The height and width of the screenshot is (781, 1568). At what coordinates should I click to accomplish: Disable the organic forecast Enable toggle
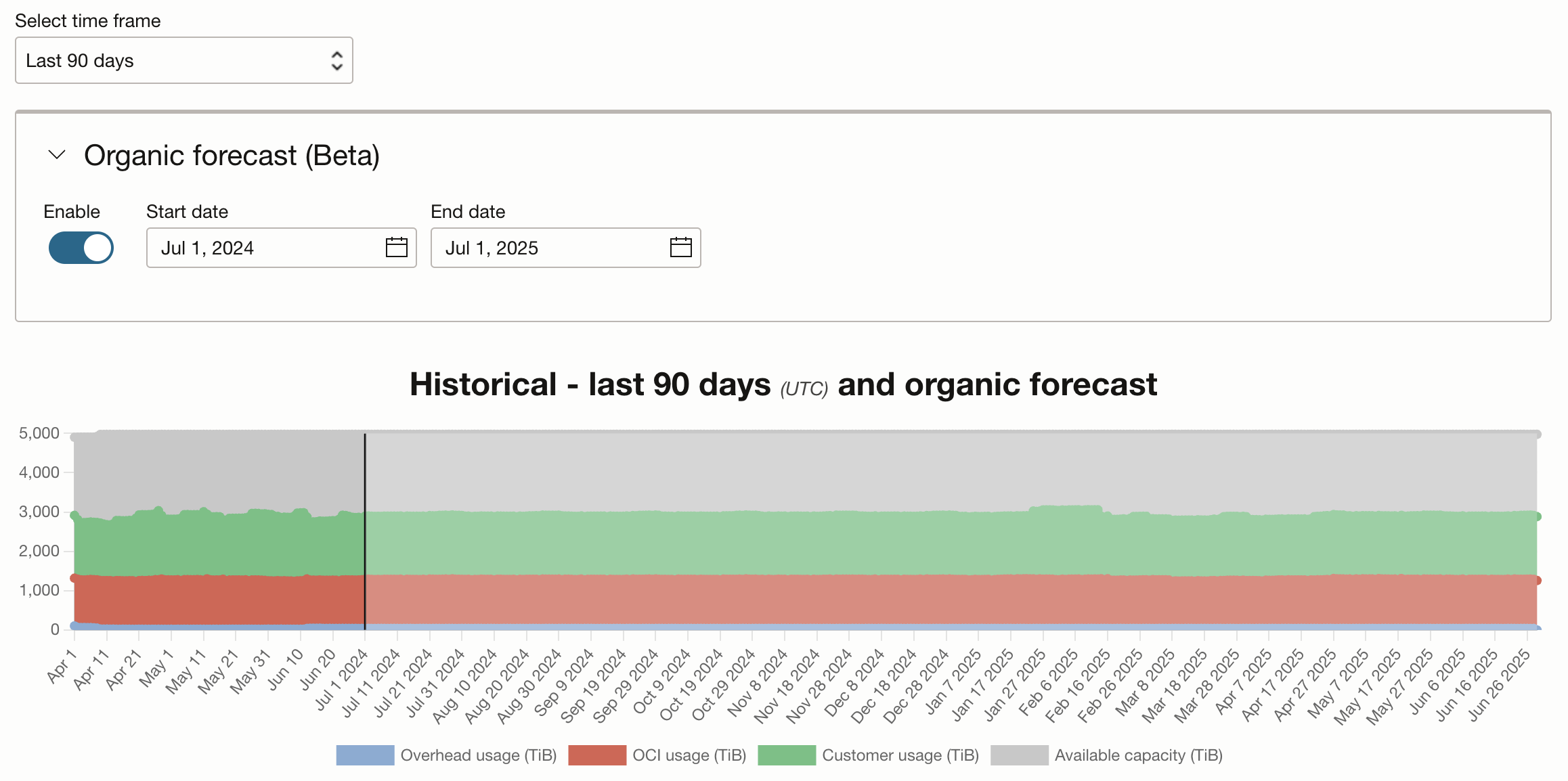click(81, 248)
